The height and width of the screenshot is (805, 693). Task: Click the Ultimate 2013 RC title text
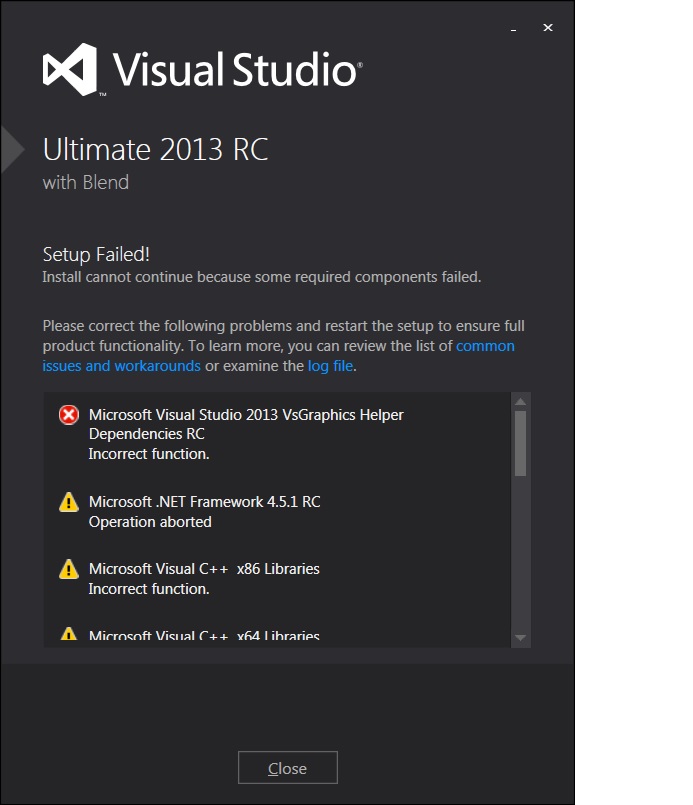point(155,149)
